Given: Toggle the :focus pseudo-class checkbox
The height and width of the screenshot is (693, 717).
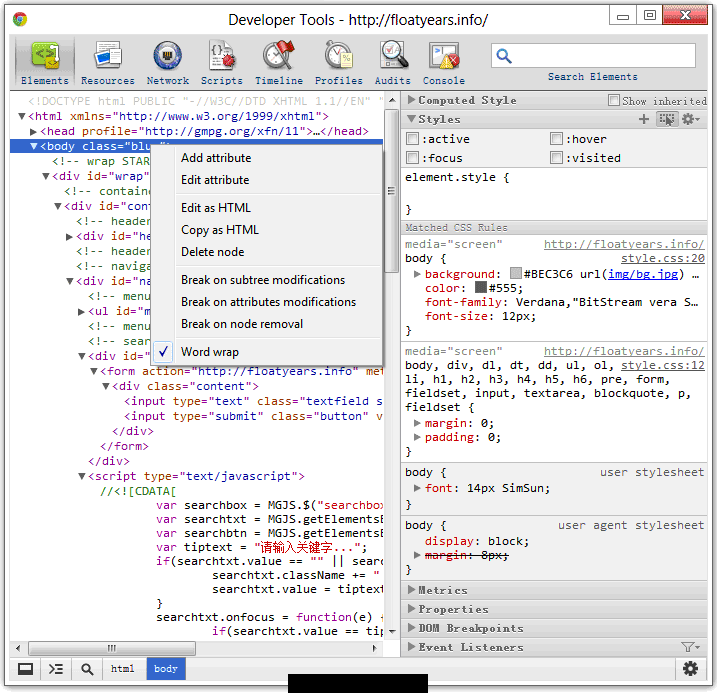Looking at the screenshot, I should point(412,158).
